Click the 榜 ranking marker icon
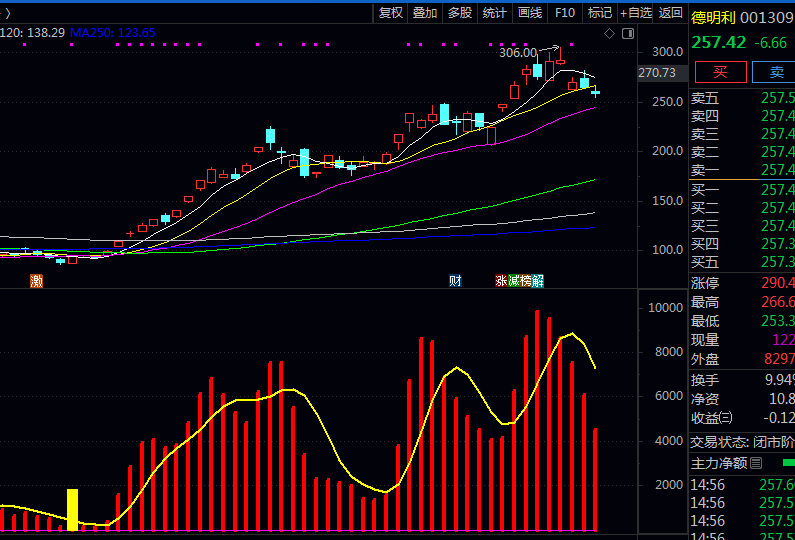Viewport: 795px width, 540px height. coord(526,281)
